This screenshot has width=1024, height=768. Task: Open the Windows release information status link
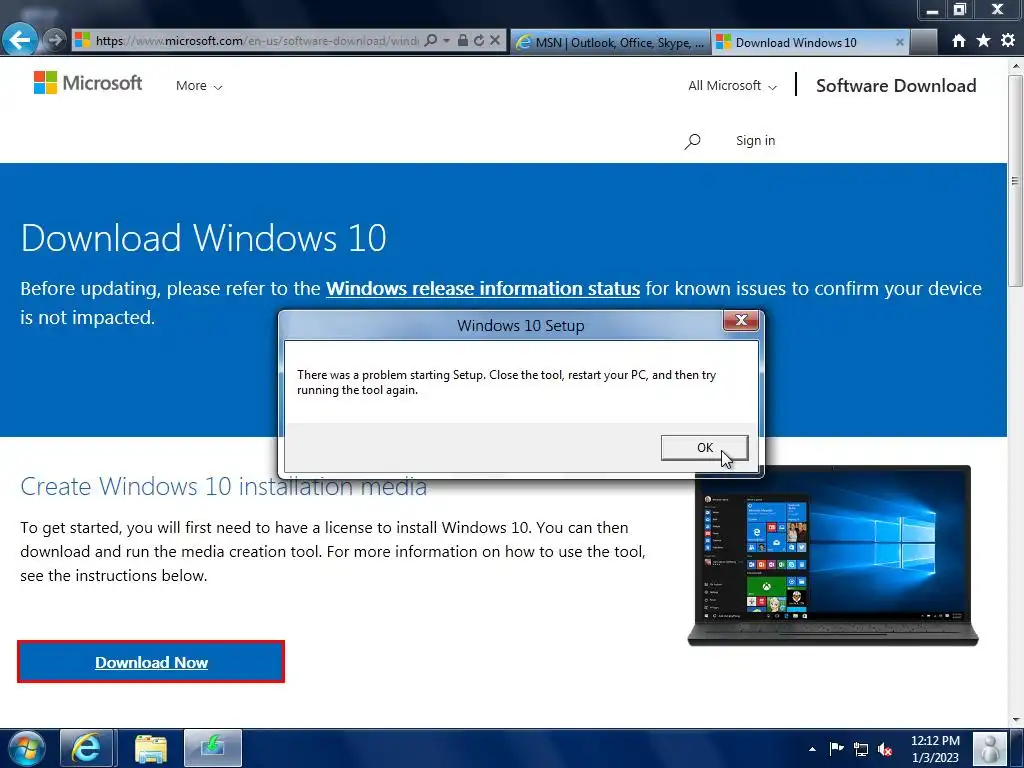coord(483,288)
